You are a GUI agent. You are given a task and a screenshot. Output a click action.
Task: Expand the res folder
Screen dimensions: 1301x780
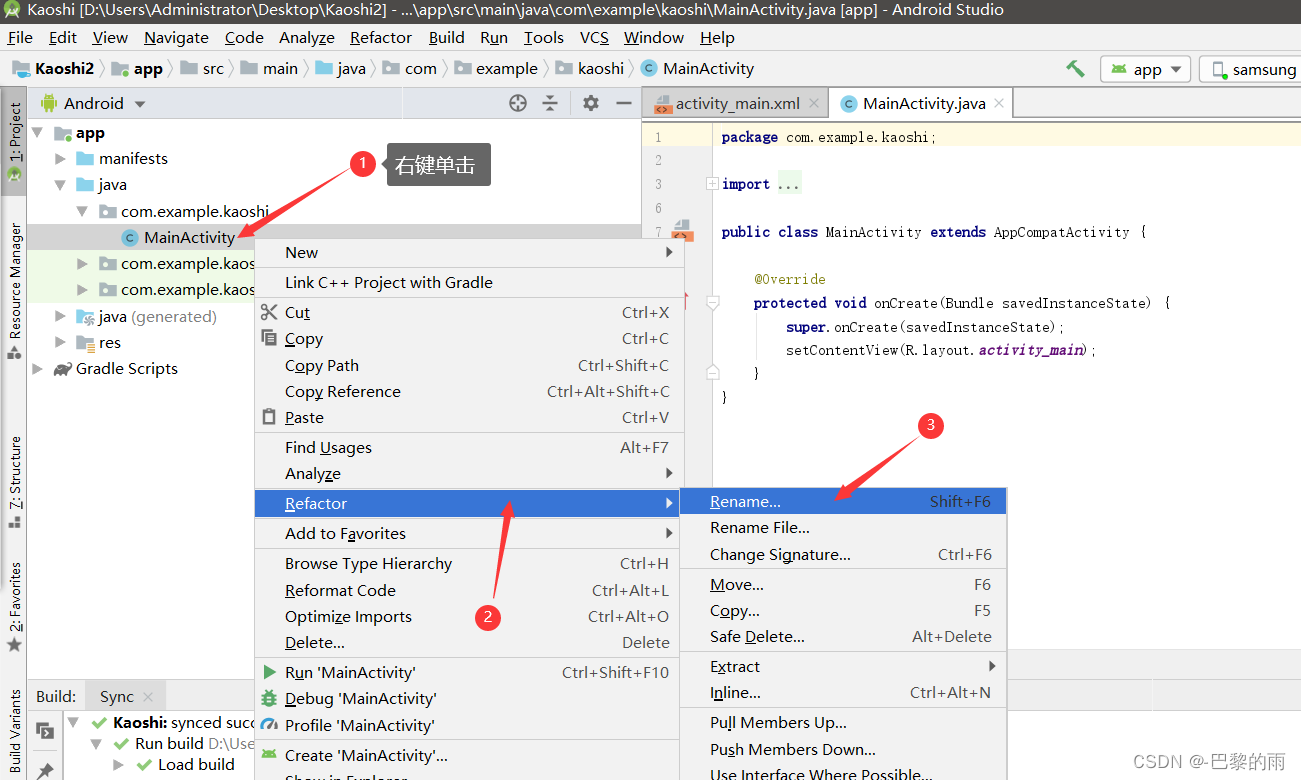pos(60,342)
